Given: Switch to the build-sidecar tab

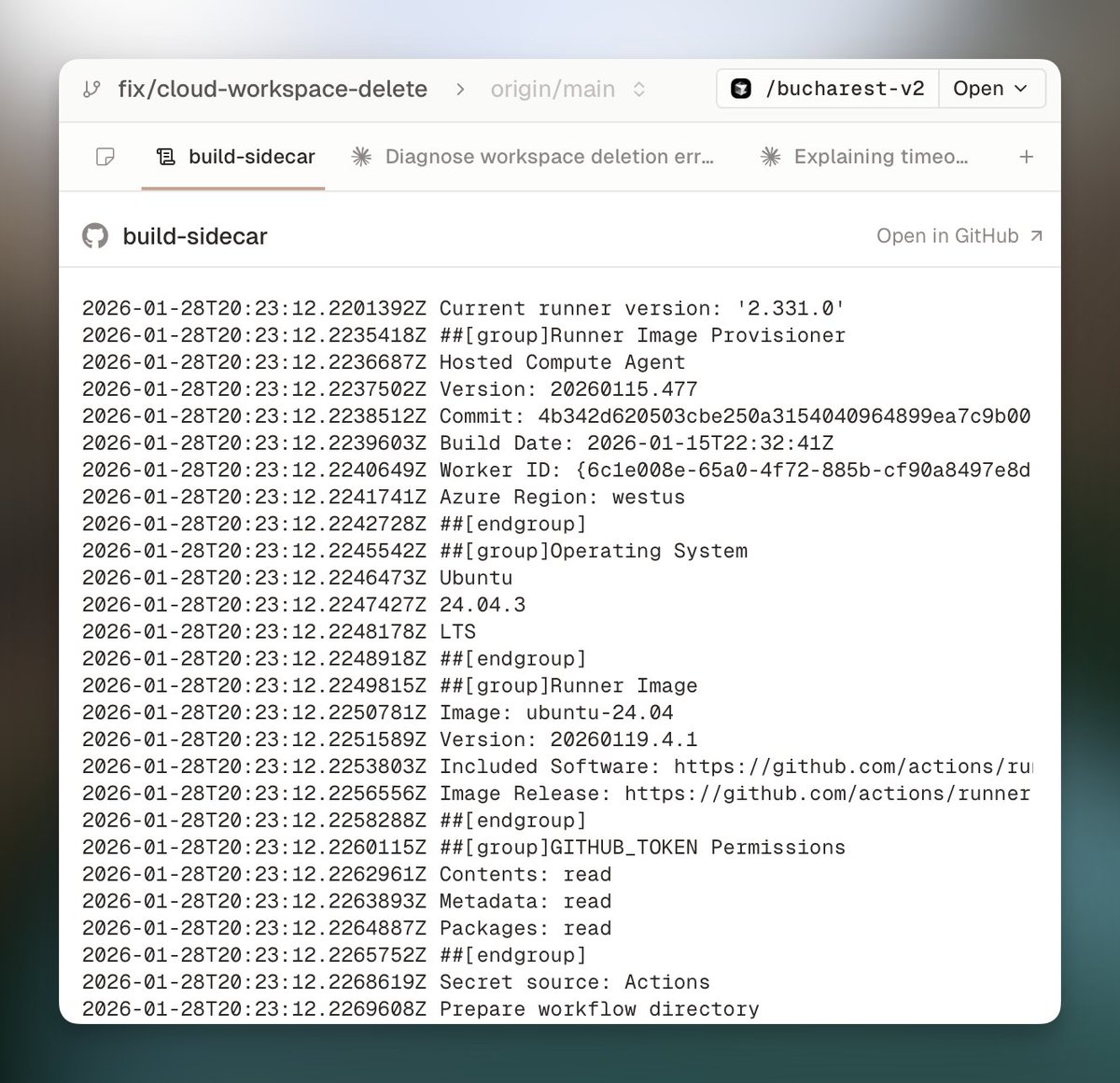Looking at the screenshot, I should pyautogui.click(x=251, y=157).
